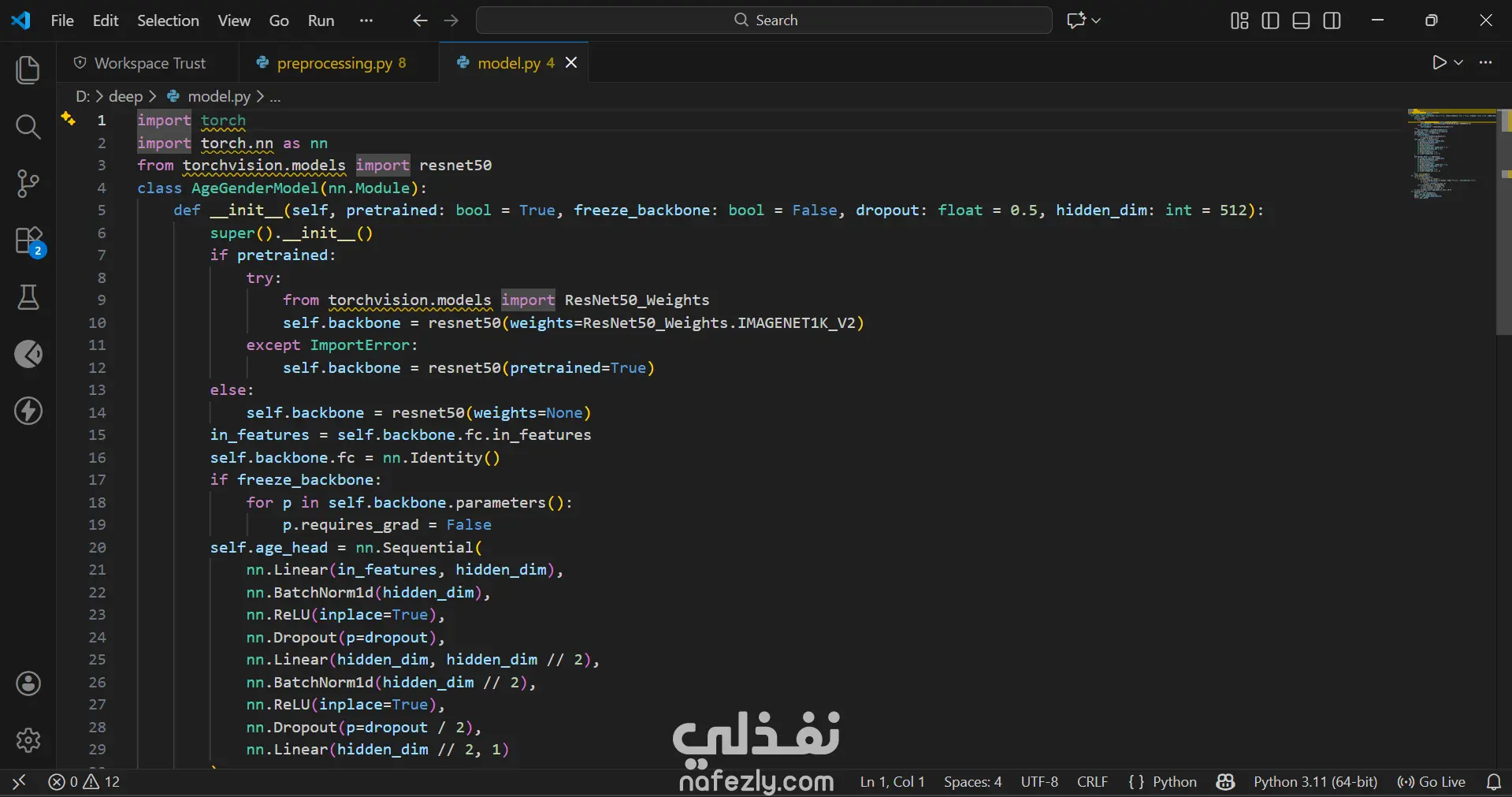Close the model.py tab
Viewport: 1512px width, 797px height.
(x=571, y=62)
